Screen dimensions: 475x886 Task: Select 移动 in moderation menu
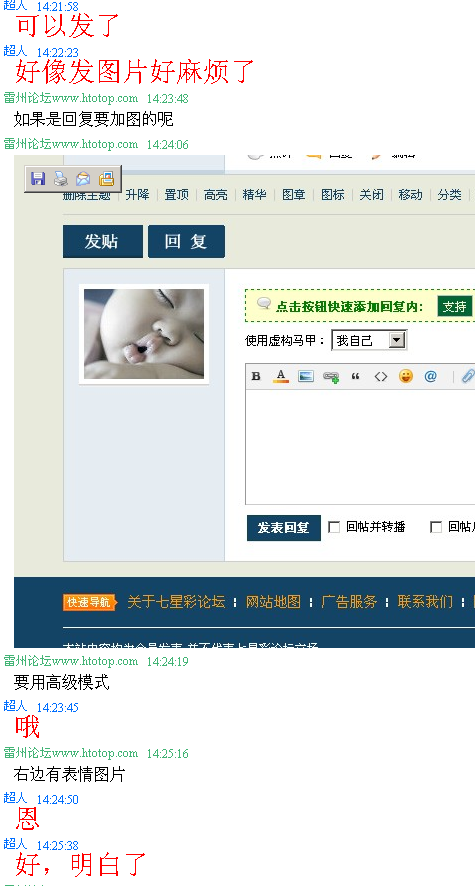click(410, 195)
